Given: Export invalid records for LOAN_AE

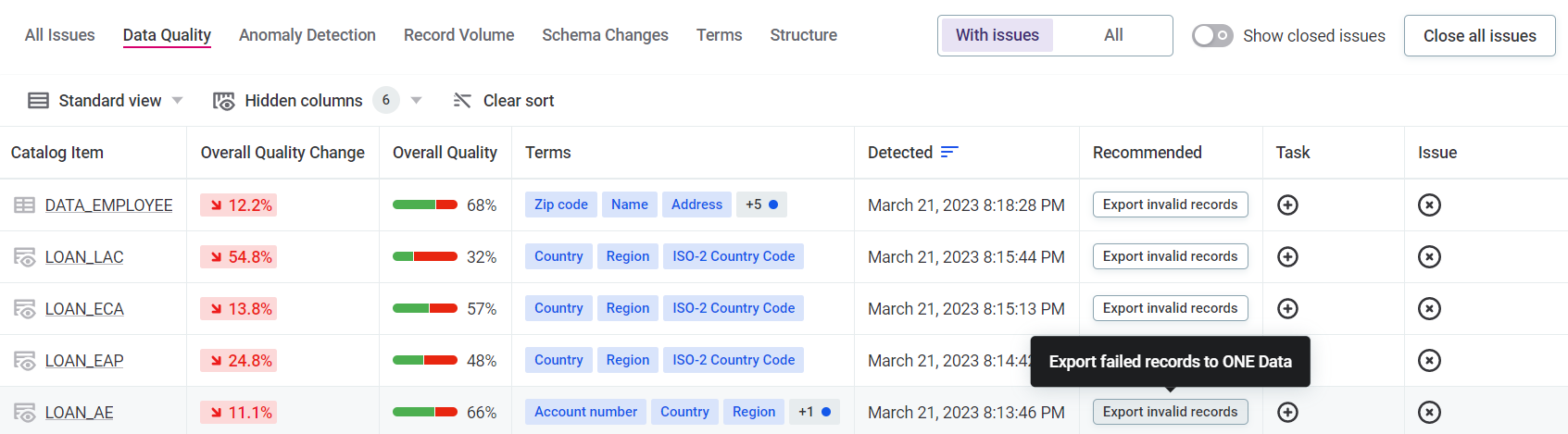Looking at the screenshot, I should coord(1170,412).
